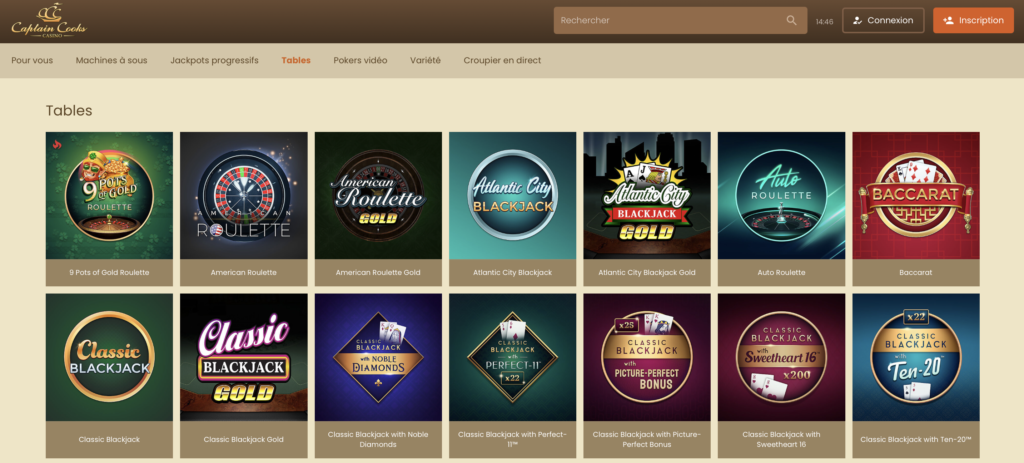Open the Picture-Perfect Bonus blackjack thumbnail
Screen dimensions: 1024x463
point(647,357)
